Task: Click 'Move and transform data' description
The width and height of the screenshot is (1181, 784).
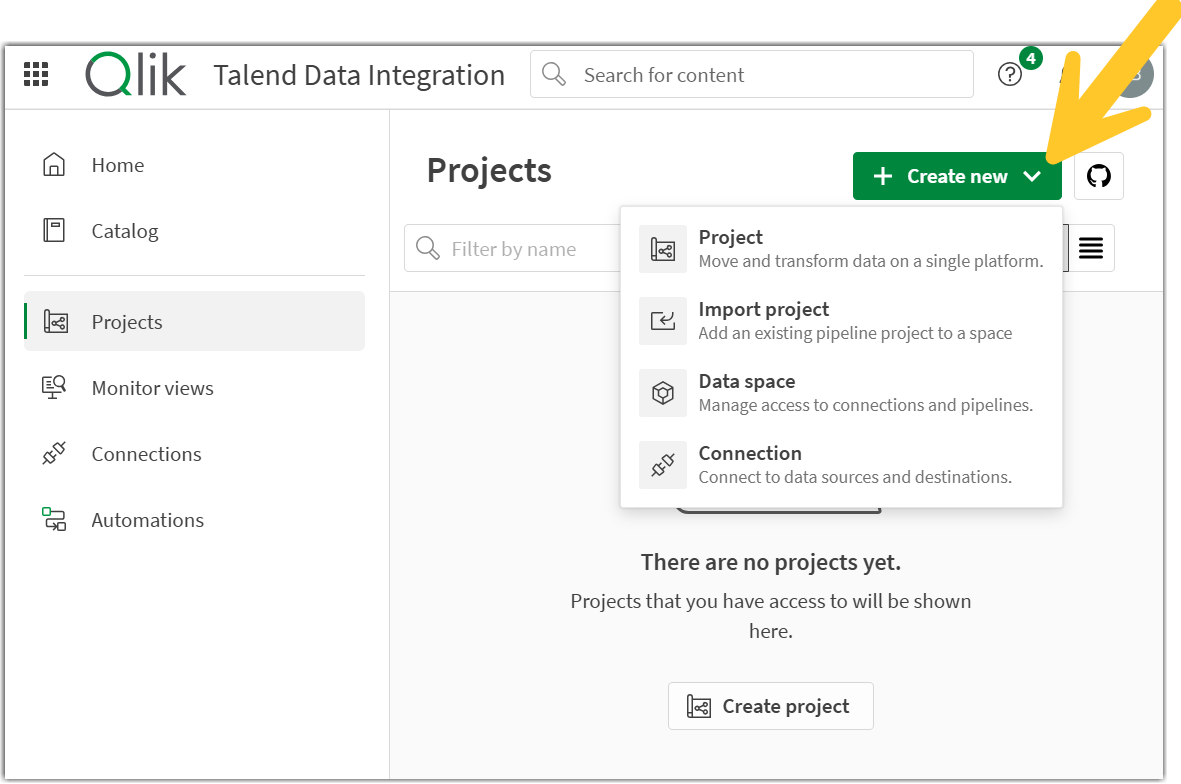Action: pyautogui.click(x=871, y=261)
